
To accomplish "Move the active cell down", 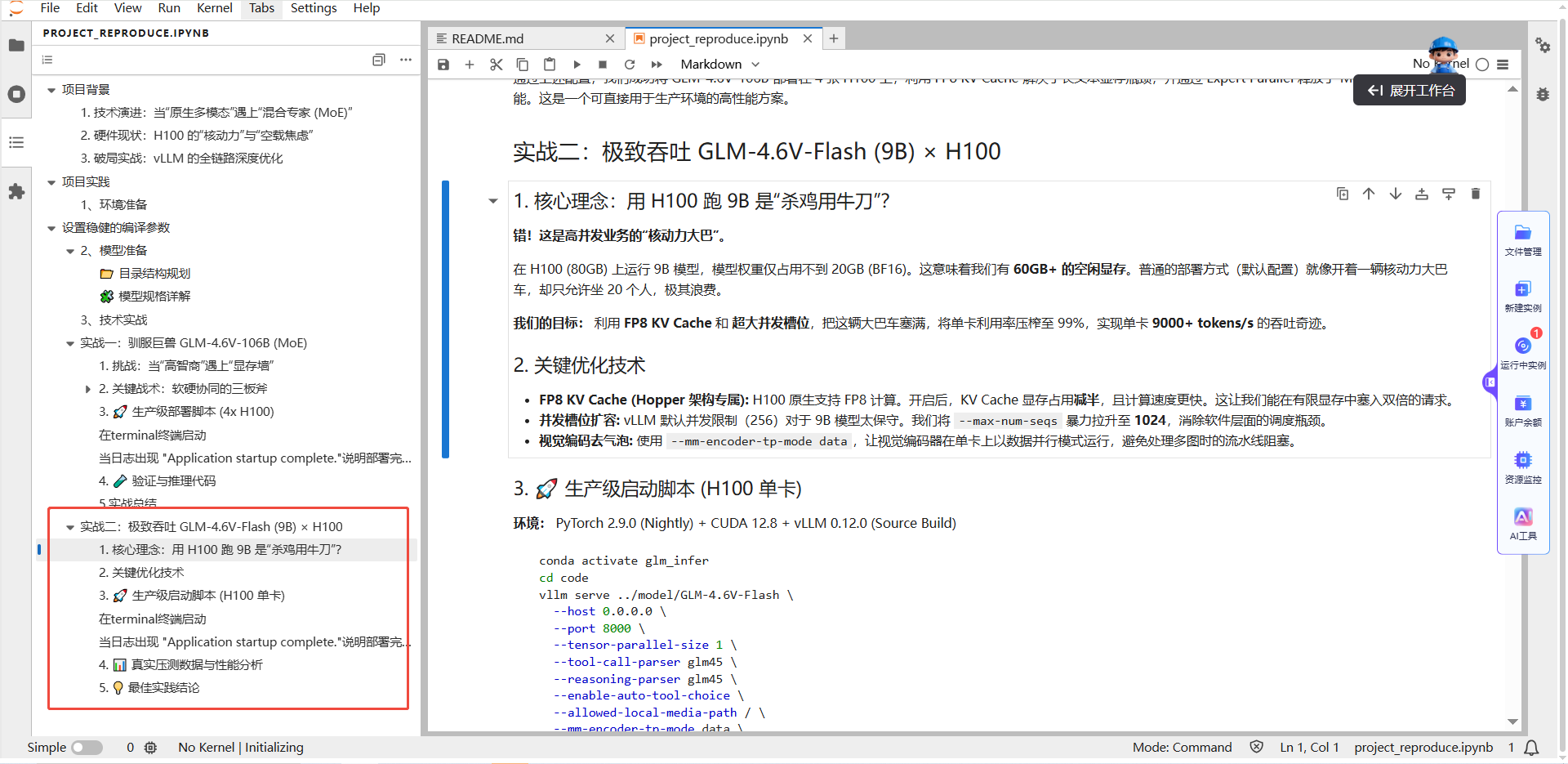I will coord(1396,194).
